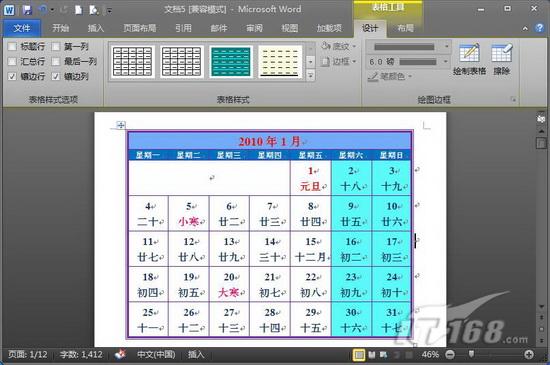Image resolution: width=550 pixels, height=365 pixels.
Task: Toggle the 最后一列 last column checkbox
Action: 56,61
